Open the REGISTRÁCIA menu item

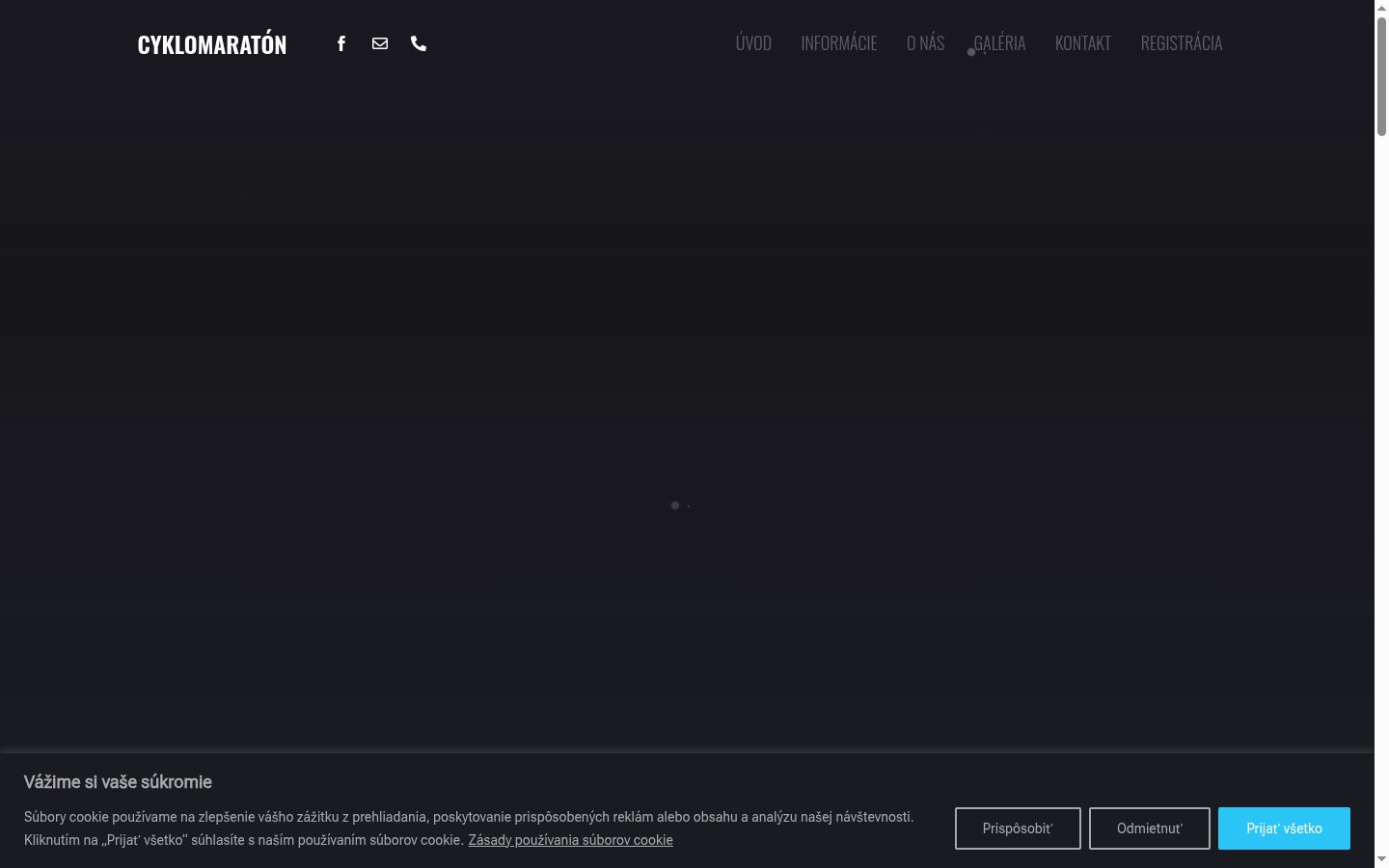click(1182, 43)
